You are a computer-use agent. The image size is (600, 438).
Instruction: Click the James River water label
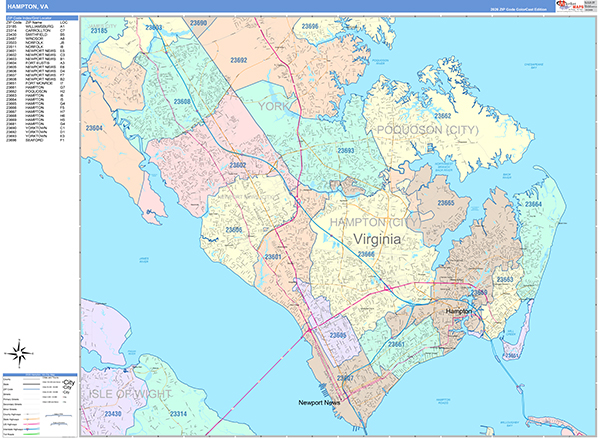click(x=143, y=261)
